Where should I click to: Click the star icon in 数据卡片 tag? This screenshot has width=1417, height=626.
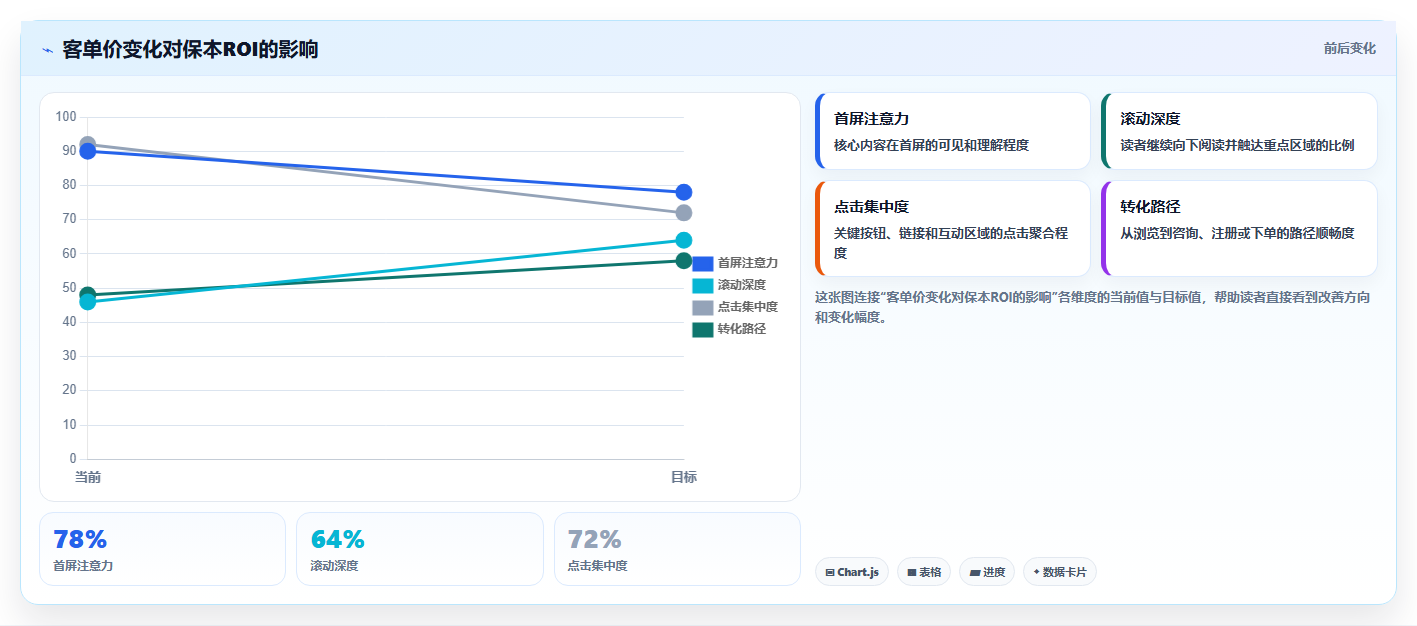pyautogui.click(x=1036, y=572)
